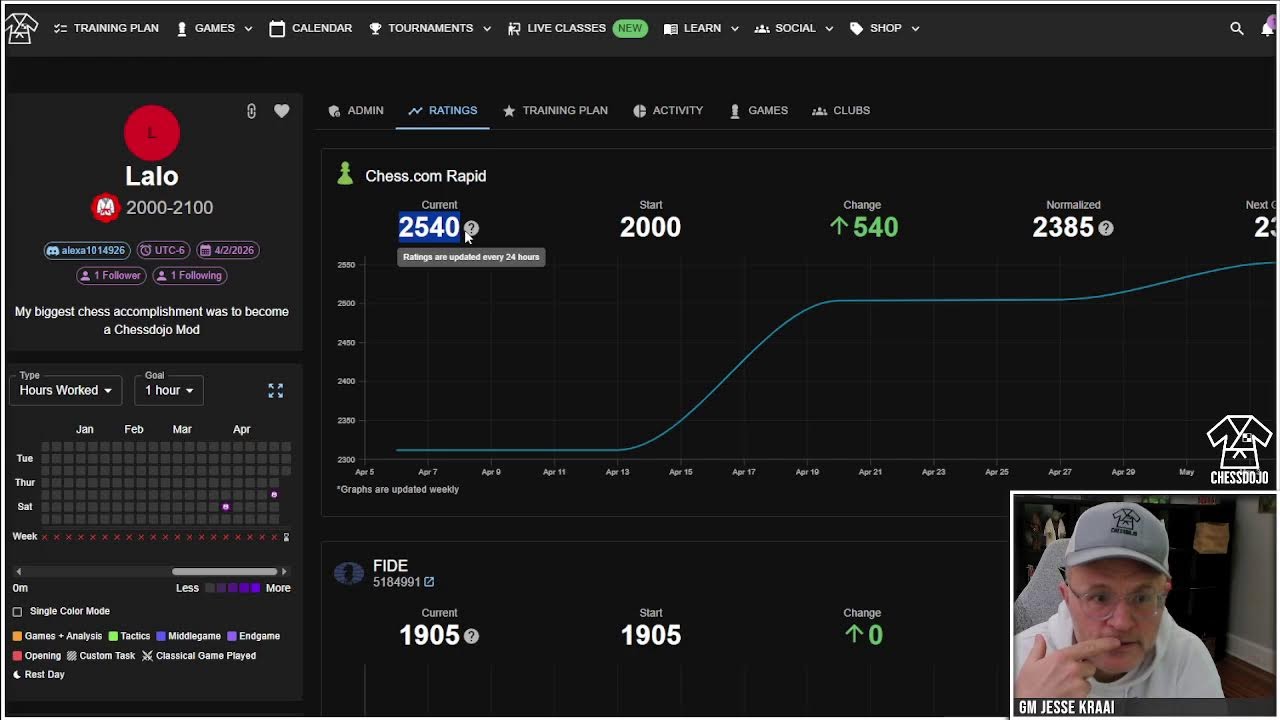Select the Ratings tab
This screenshot has height=720, width=1280.
tap(443, 111)
